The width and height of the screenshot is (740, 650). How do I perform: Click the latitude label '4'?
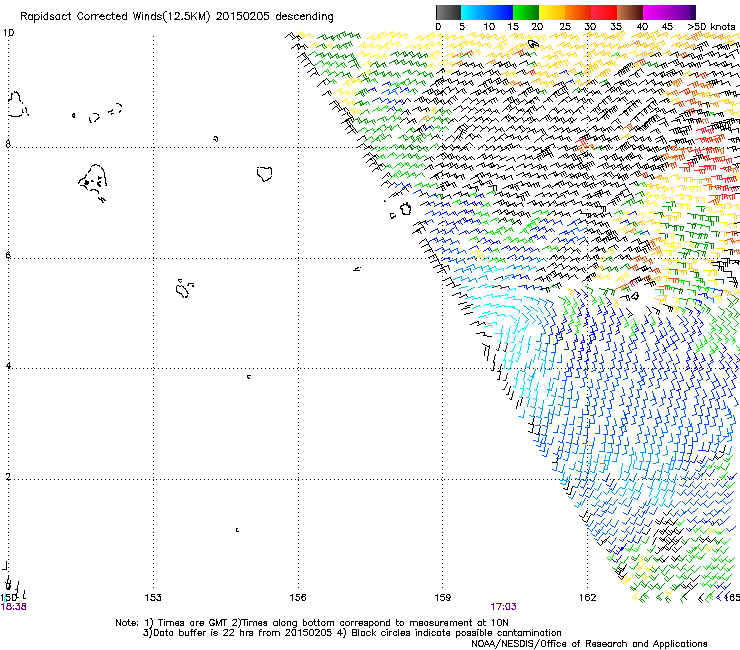(8, 366)
